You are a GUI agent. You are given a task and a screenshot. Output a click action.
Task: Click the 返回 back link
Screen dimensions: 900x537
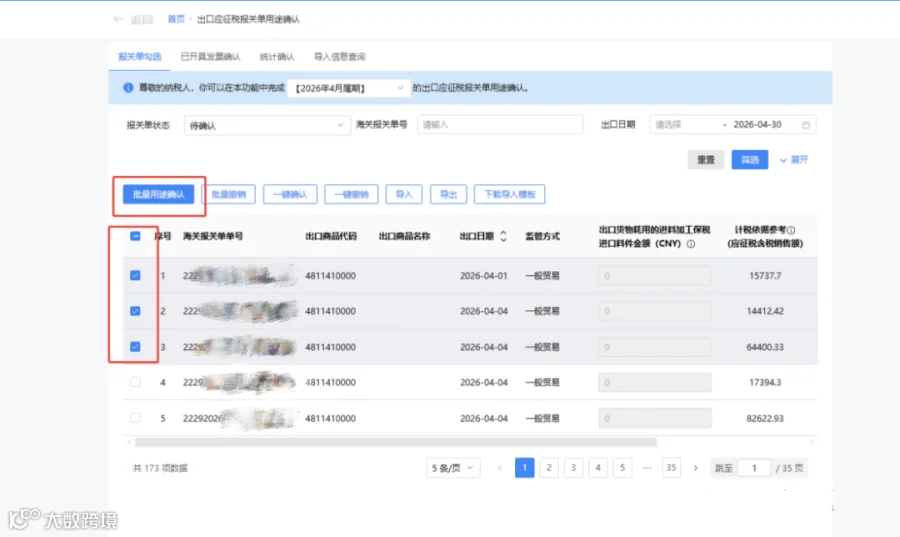pyautogui.click(x=142, y=20)
